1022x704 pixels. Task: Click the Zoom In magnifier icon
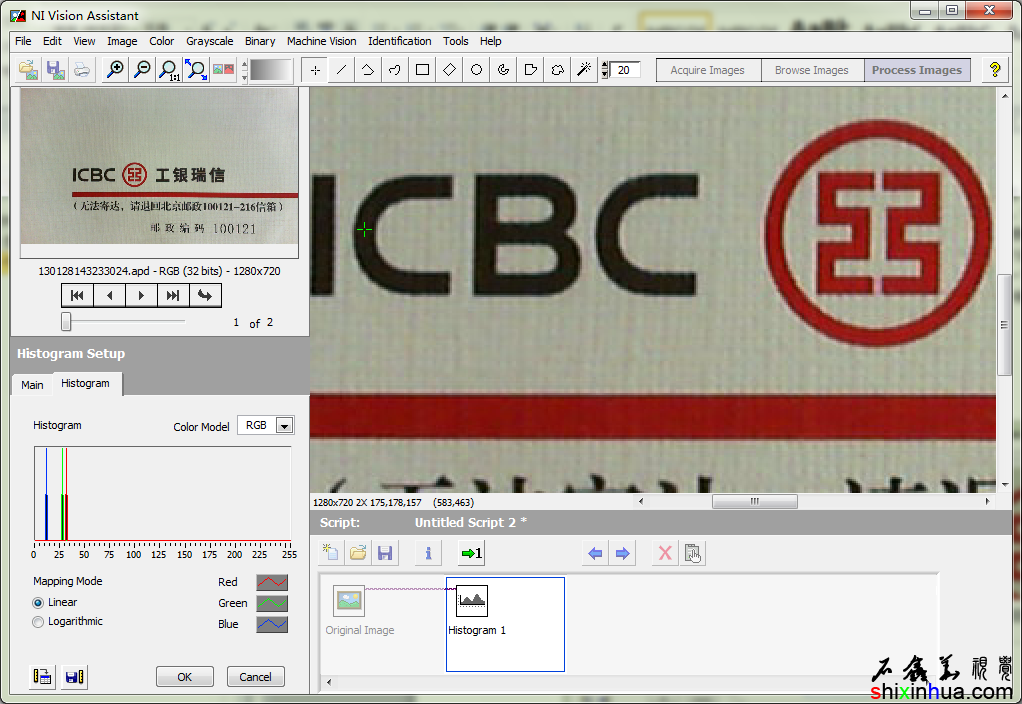point(116,70)
